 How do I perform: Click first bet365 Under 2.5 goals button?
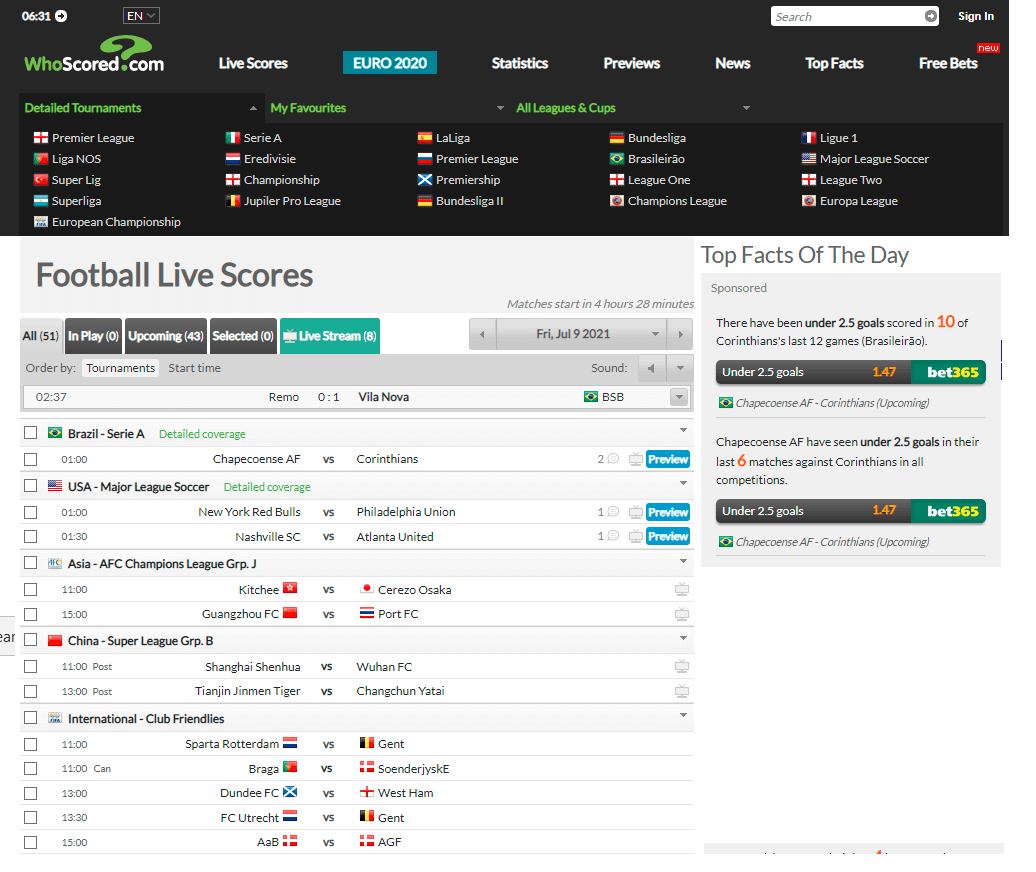(850, 372)
